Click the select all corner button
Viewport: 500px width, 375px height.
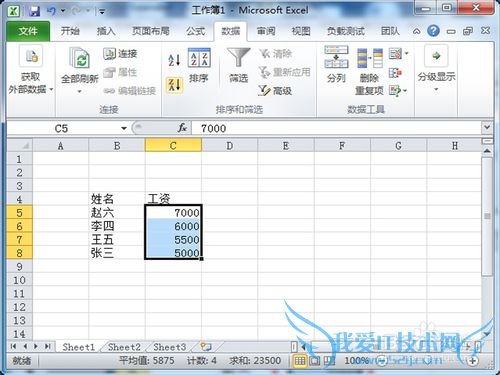20,146
